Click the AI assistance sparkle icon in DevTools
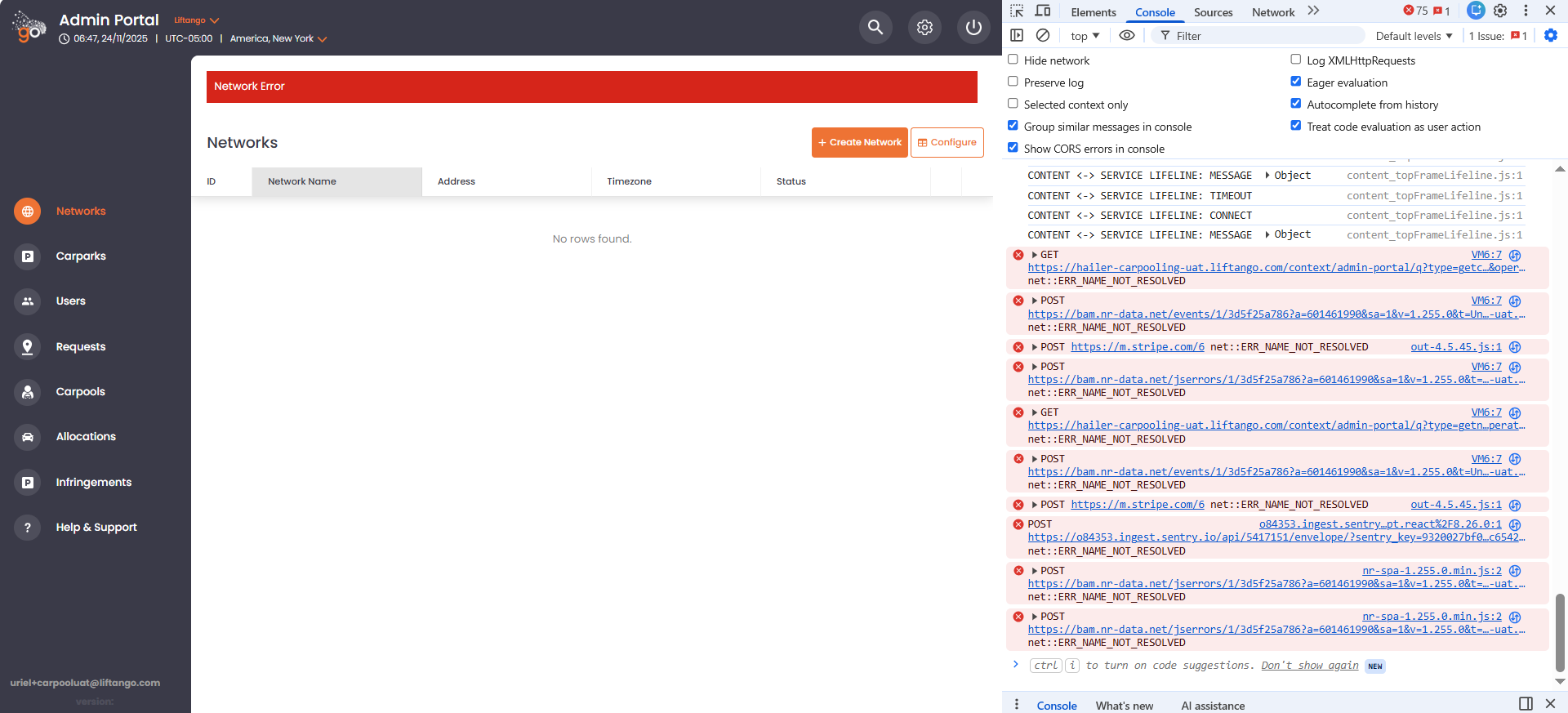The image size is (1568, 713). coord(1476,11)
